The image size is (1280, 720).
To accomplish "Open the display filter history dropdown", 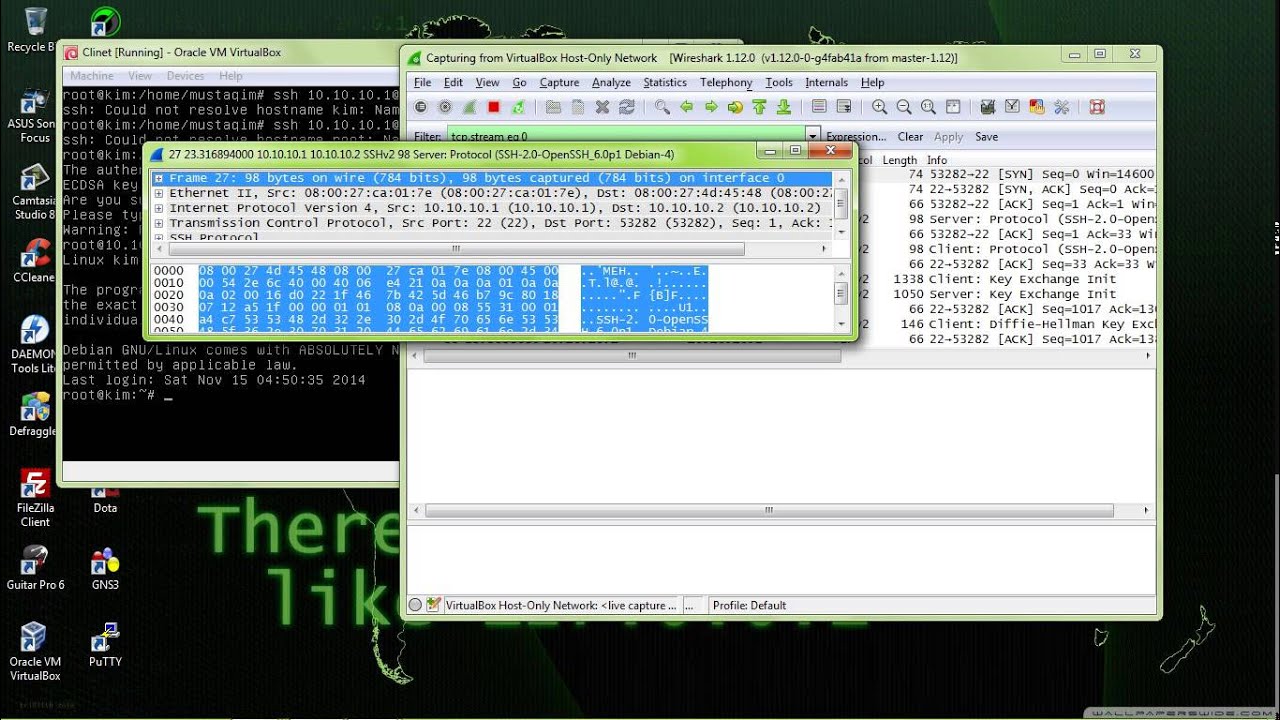I will click(x=813, y=136).
